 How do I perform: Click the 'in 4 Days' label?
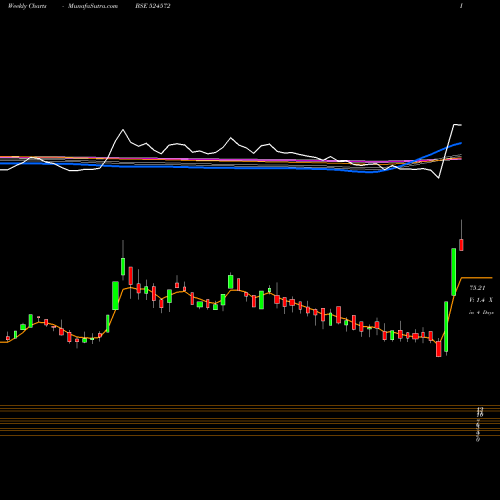pyautogui.click(x=481, y=313)
